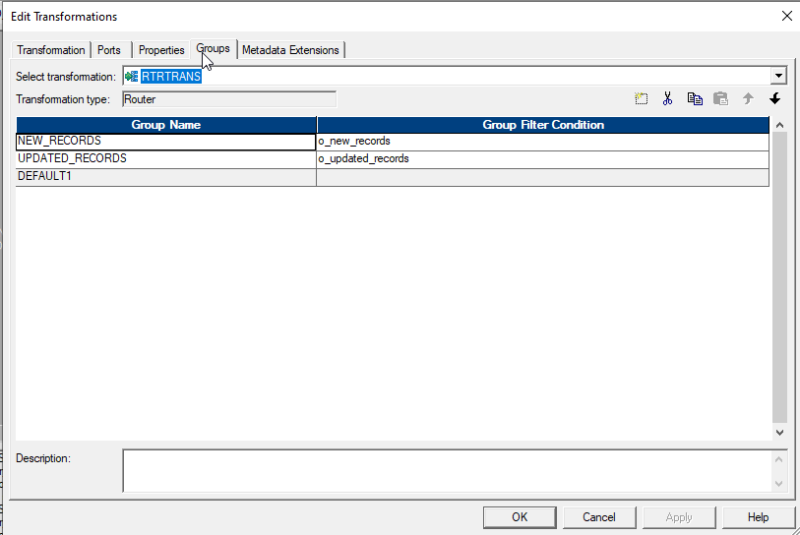
Task: Switch to the Properties tab
Action: (161, 50)
